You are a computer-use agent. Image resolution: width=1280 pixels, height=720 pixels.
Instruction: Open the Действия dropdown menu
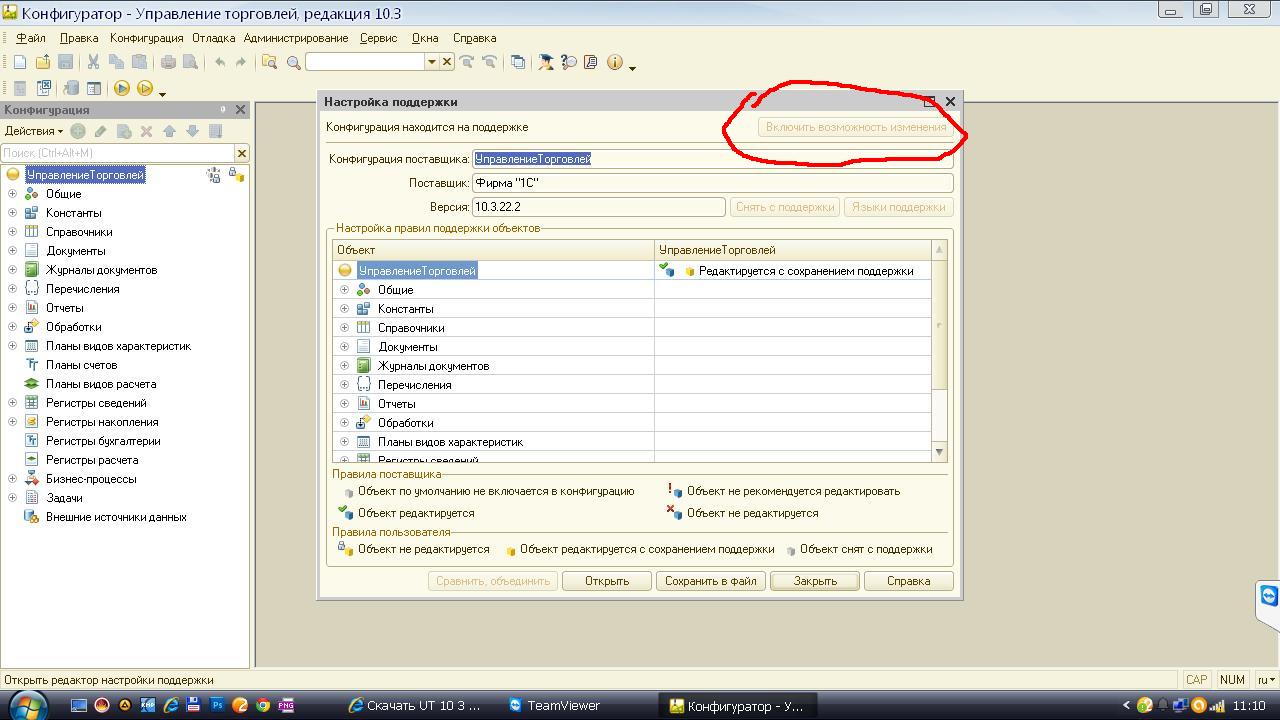[x=33, y=131]
